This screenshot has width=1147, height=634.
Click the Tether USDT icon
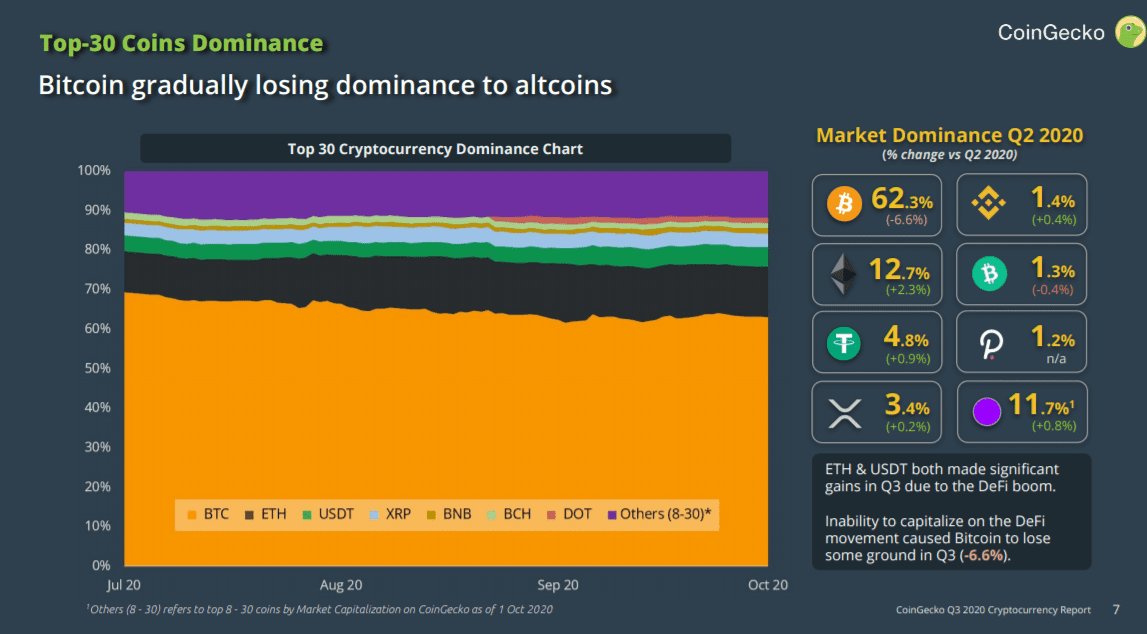(x=843, y=343)
